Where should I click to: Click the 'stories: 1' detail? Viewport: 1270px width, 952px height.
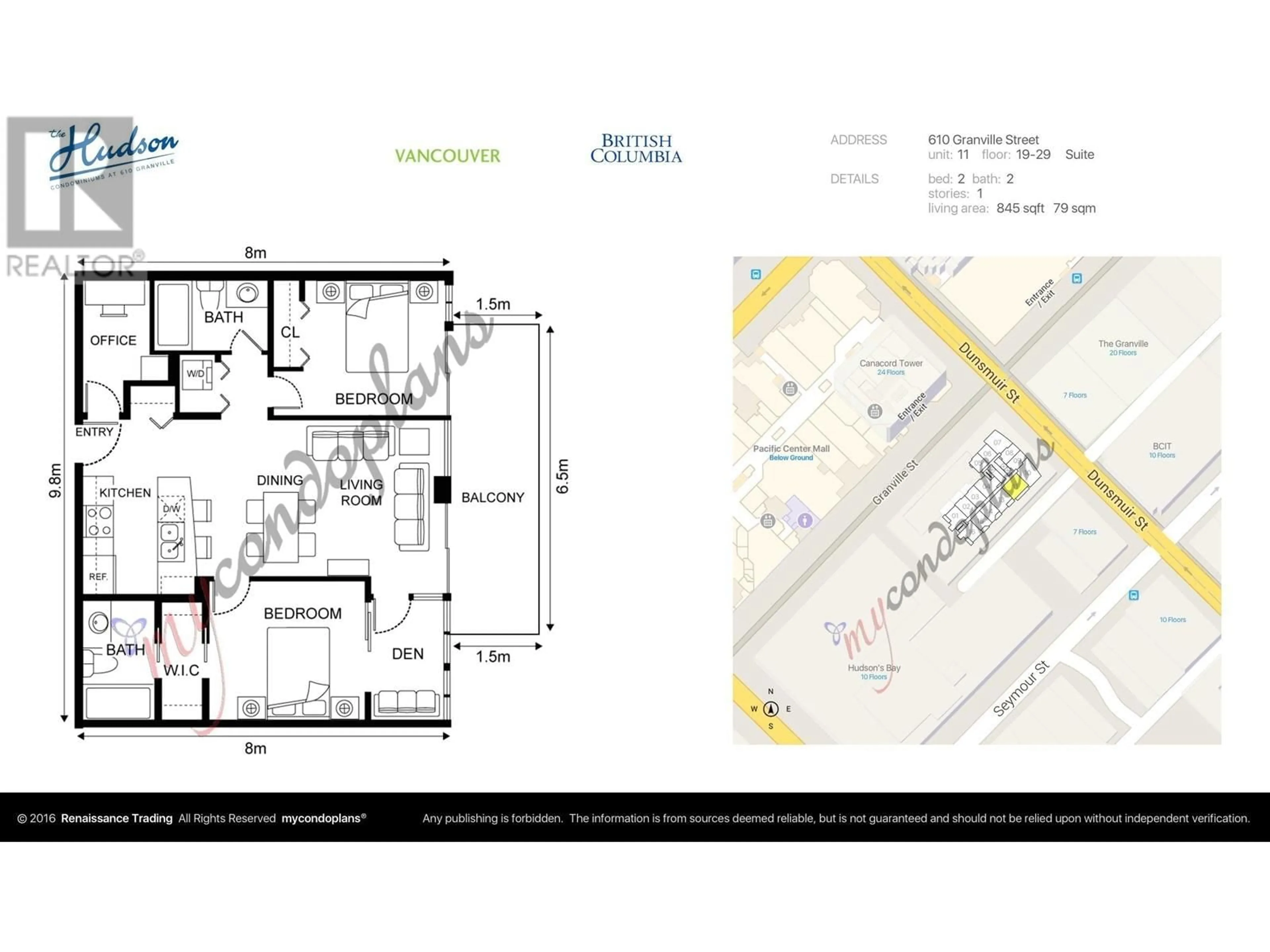click(955, 193)
